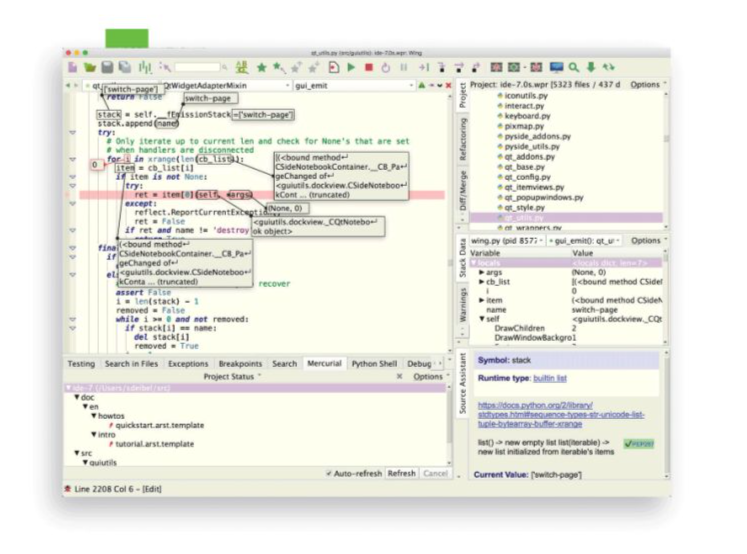
Task: Select the Mercurial tab
Action: [x=324, y=363]
